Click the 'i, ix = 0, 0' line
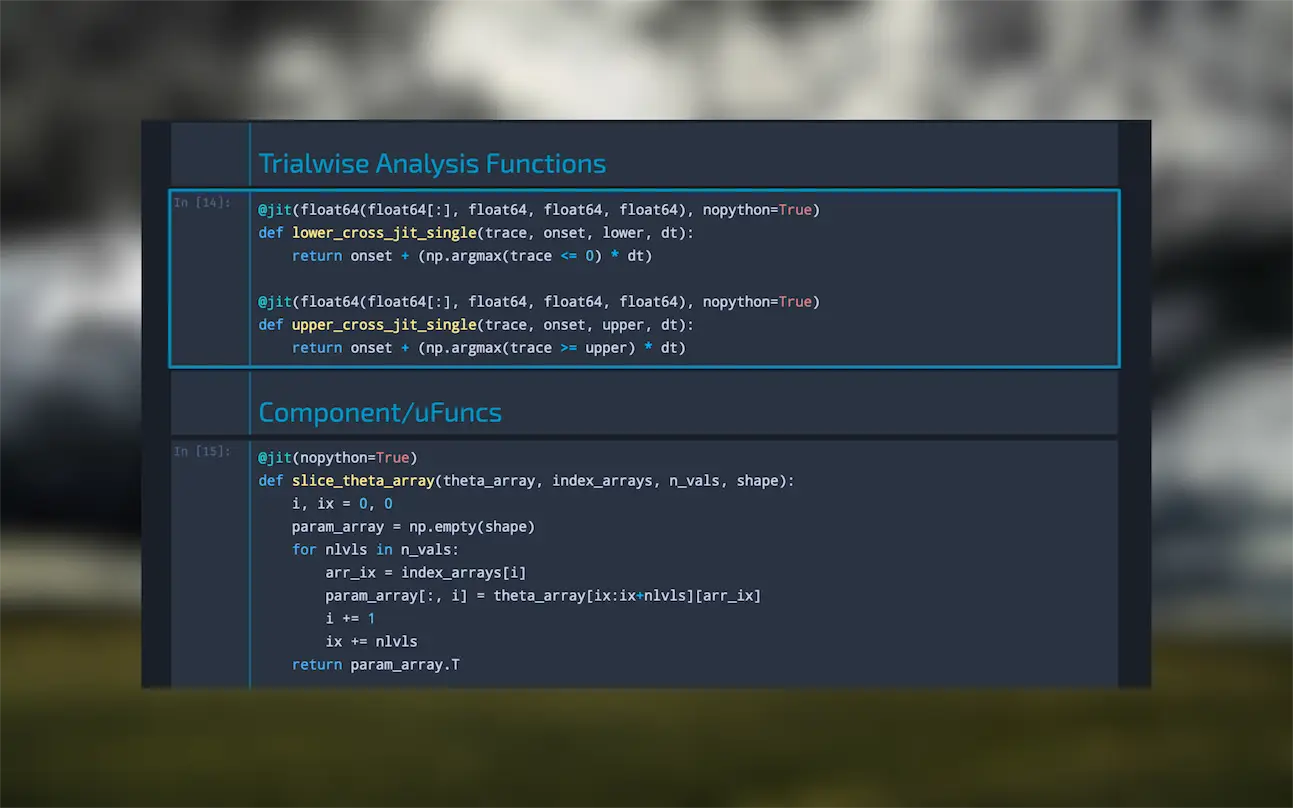 click(342, 504)
